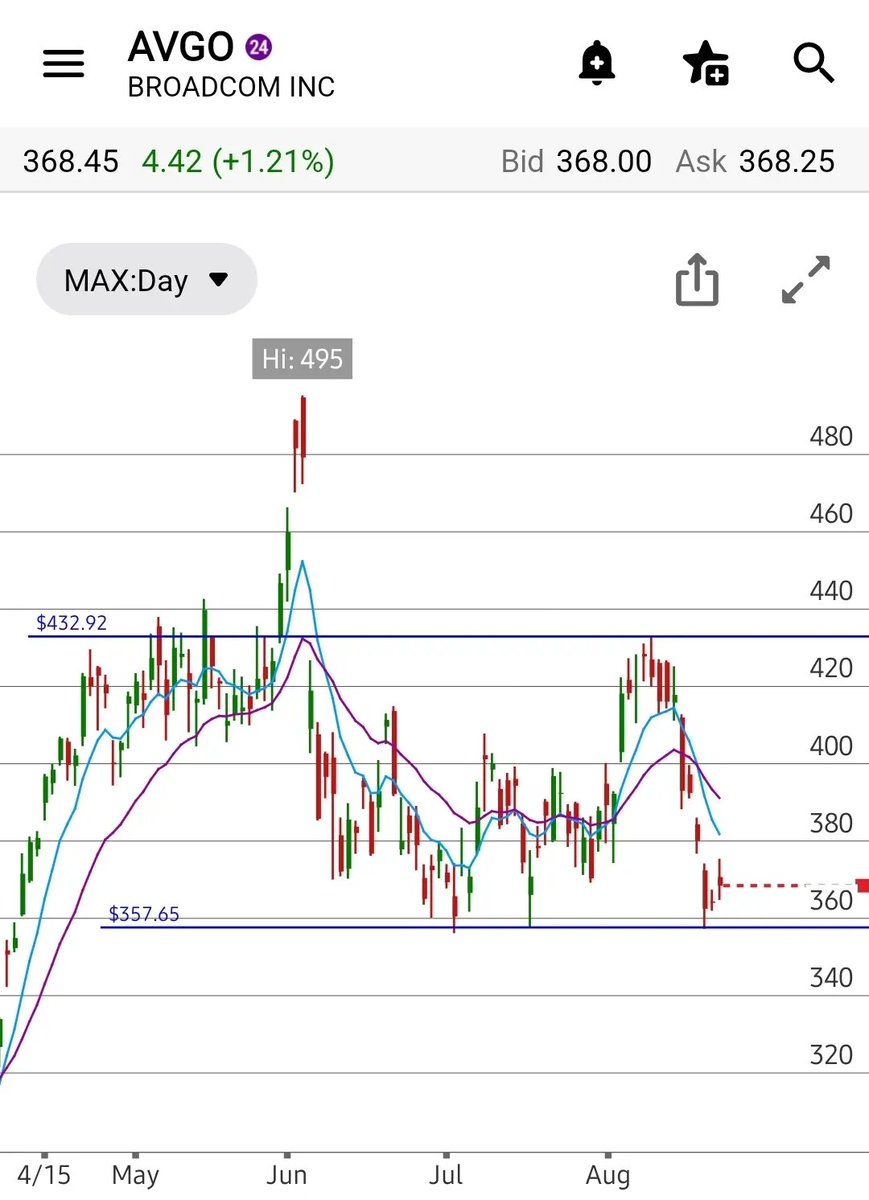Tap the 340 price axis label
This screenshot has height=1200, width=869.
coord(831,977)
